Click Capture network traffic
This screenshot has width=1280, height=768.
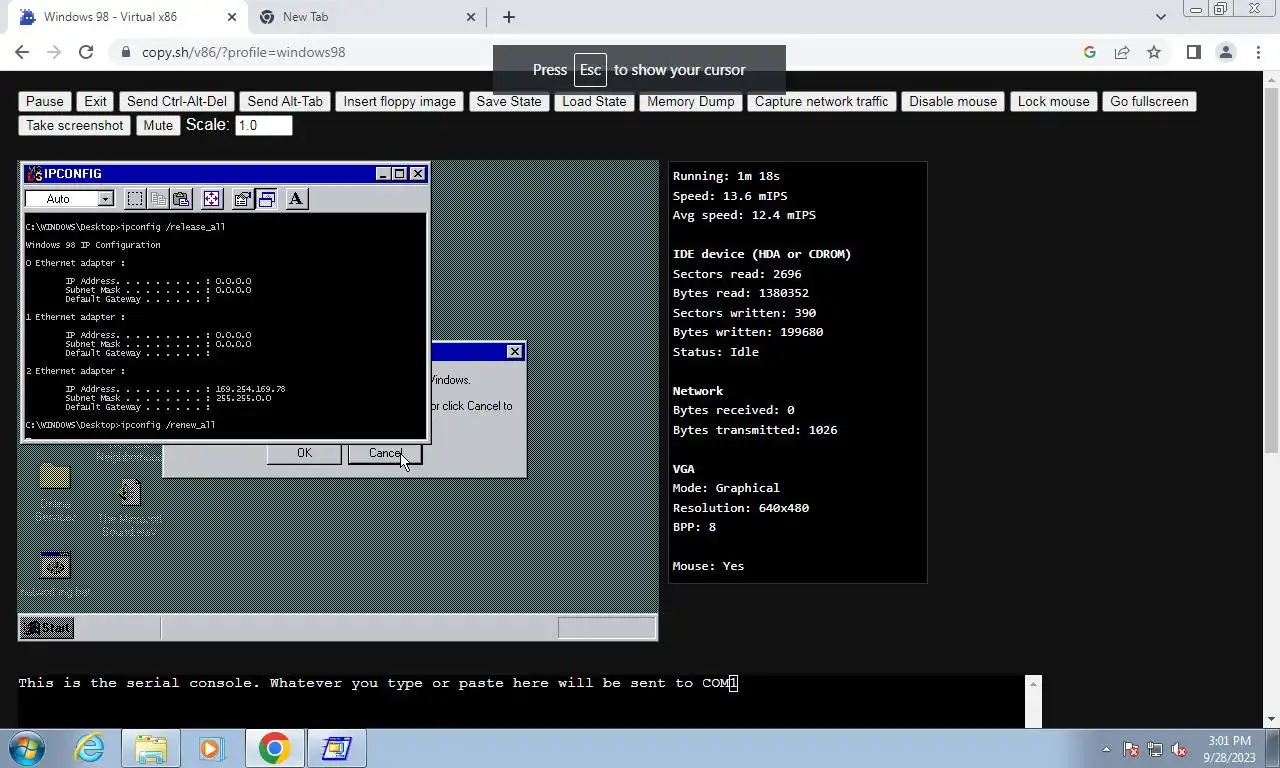tap(822, 101)
